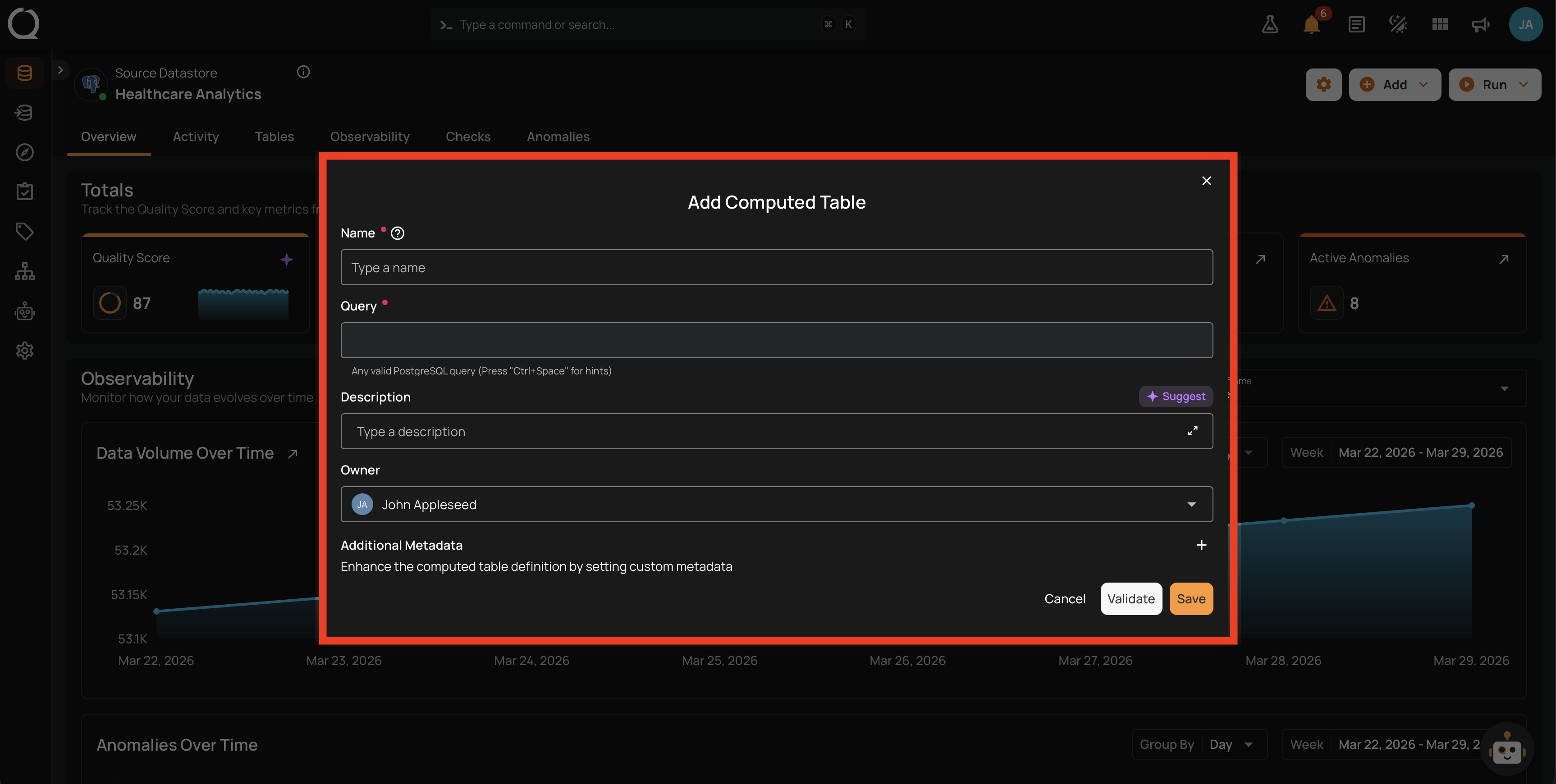Screen dimensions: 1556x784
Task: Open the robot agent sidebar icon
Action: pos(25,311)
